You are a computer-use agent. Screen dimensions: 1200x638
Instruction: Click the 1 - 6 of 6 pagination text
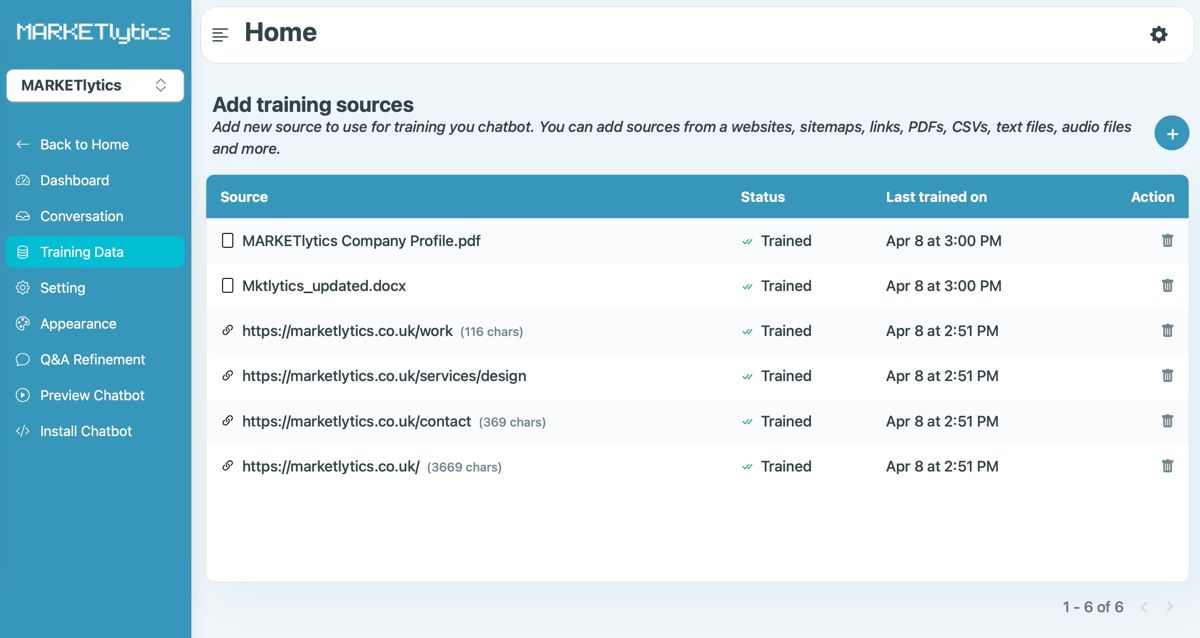tap(1093, 607)
